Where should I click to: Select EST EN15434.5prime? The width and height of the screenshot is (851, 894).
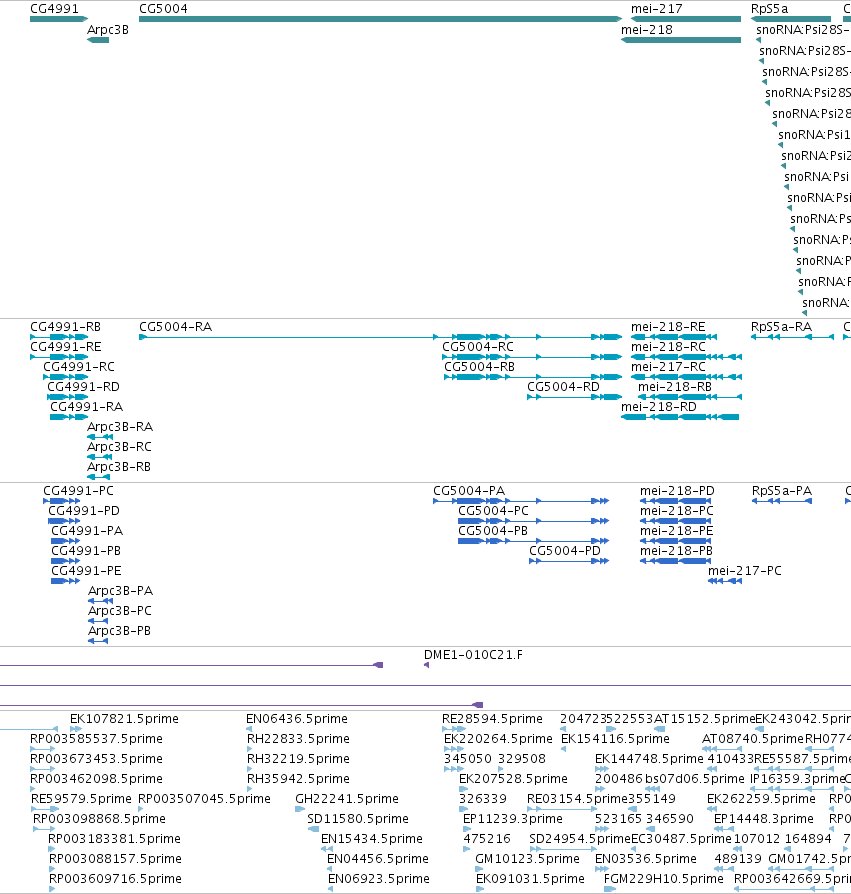(372, 839)
